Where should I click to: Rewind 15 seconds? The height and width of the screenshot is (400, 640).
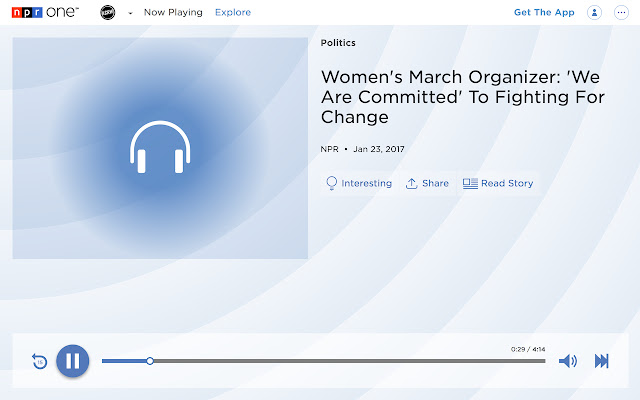coord(40,361)
